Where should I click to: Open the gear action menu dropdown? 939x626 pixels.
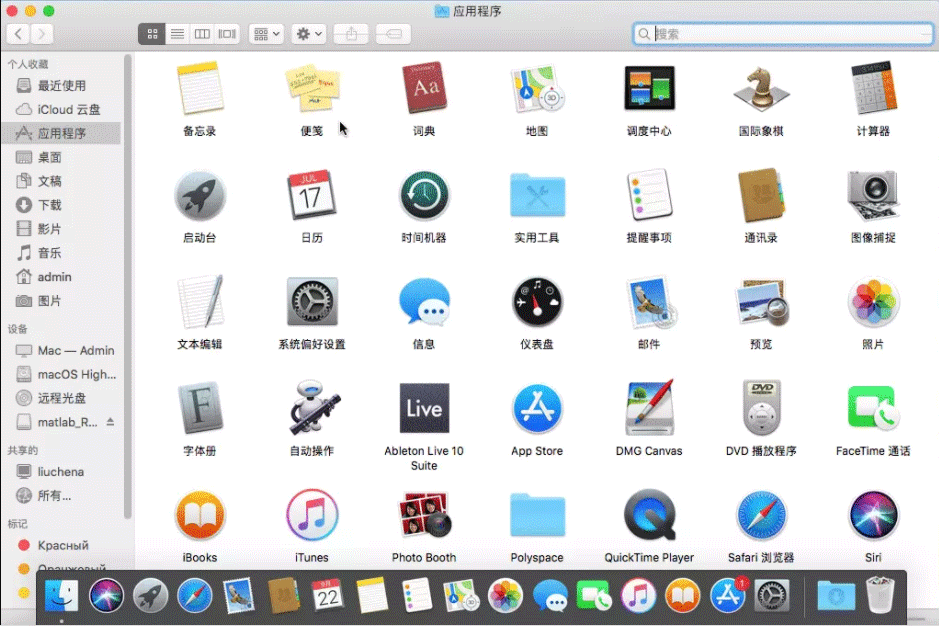(309, 34)
